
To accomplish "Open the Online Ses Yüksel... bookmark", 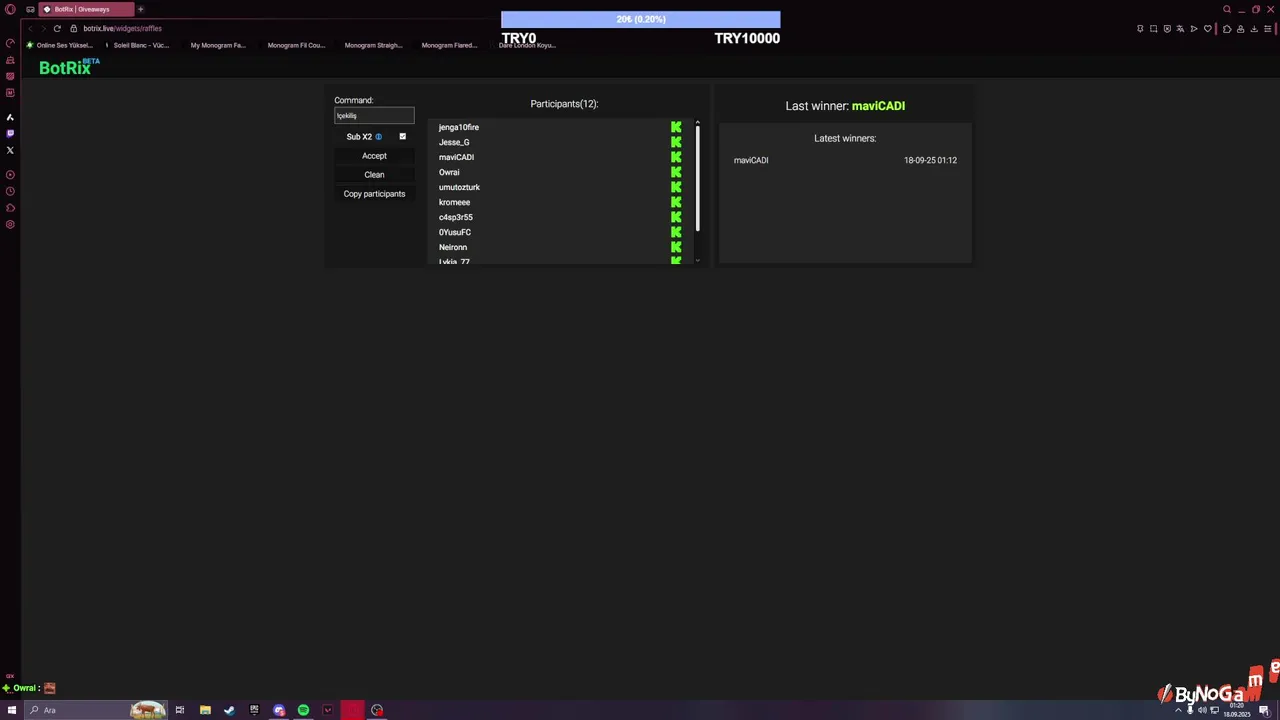I will click(x=60, y=45).
